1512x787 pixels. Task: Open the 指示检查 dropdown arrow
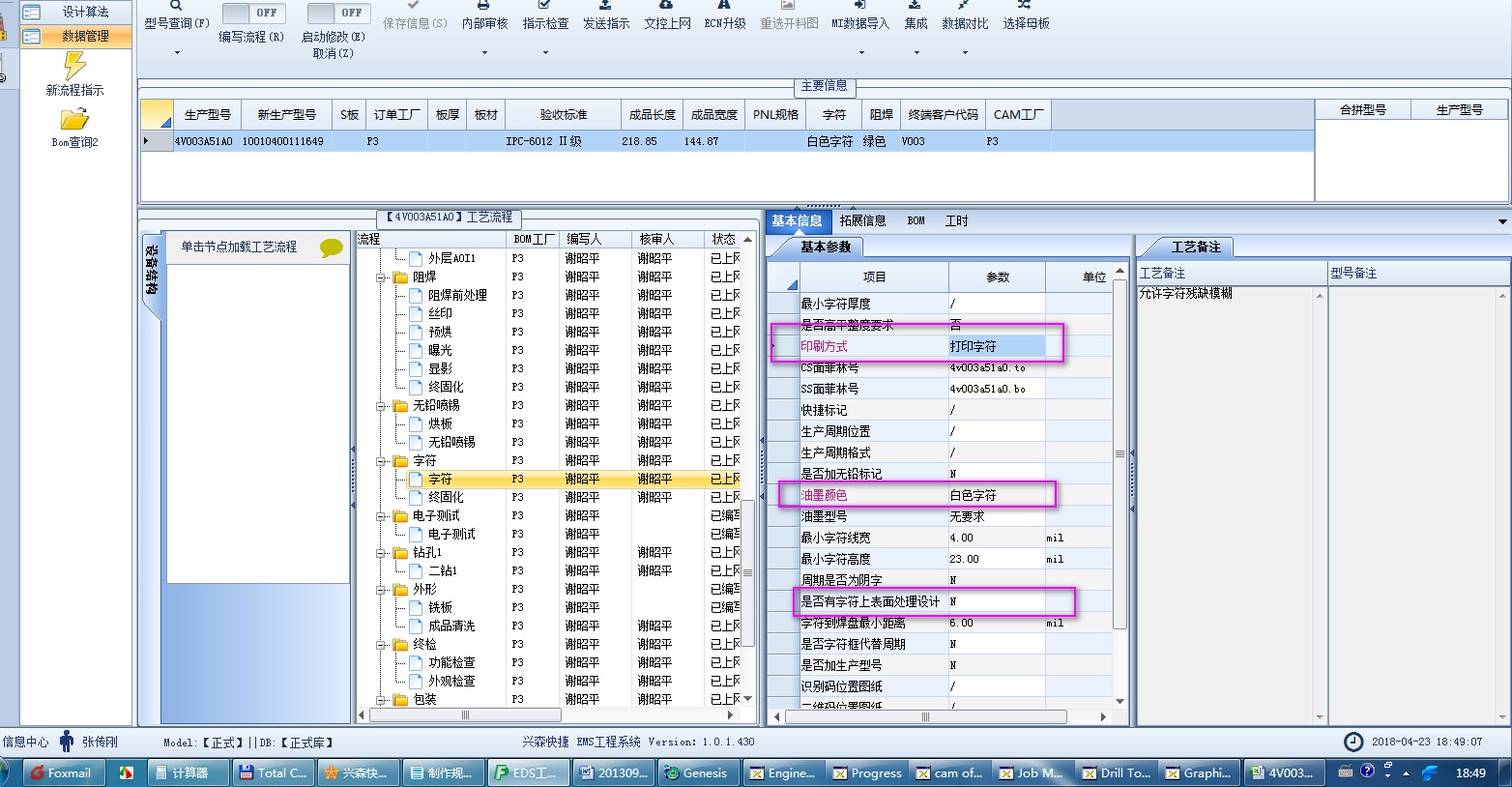tap(545, 52)
